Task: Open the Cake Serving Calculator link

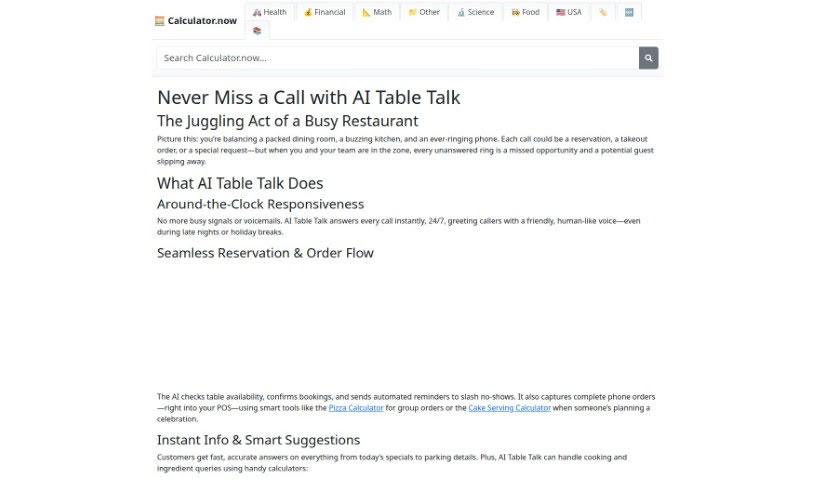Action: [x=509, y=408]
